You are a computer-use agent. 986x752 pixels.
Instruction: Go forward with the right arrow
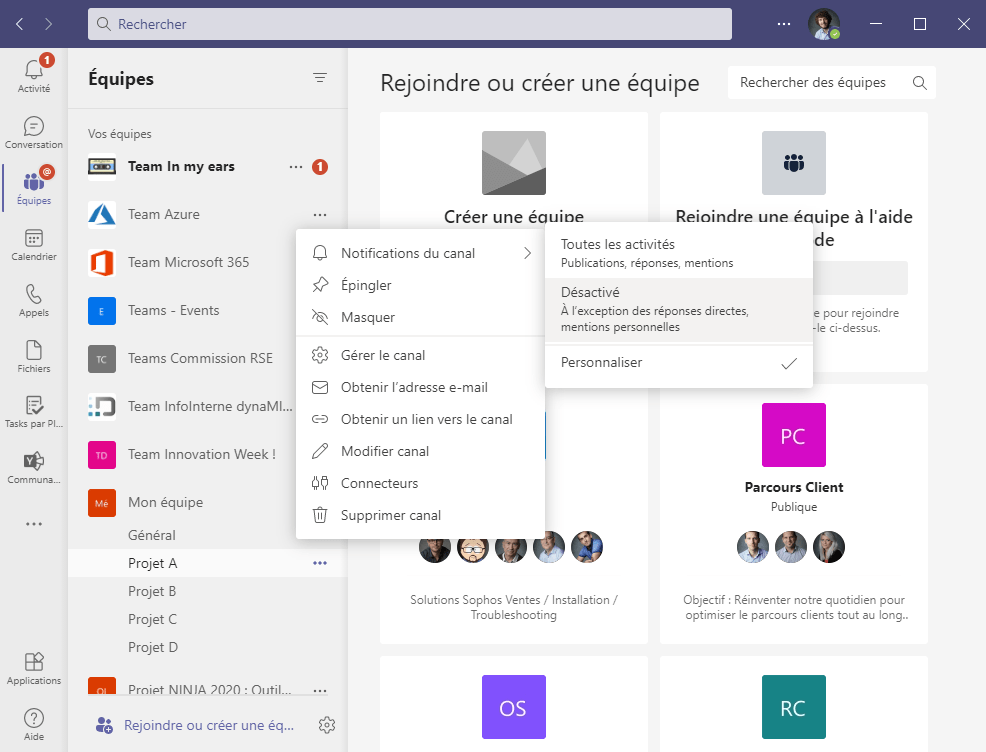(x=48, y=24)
